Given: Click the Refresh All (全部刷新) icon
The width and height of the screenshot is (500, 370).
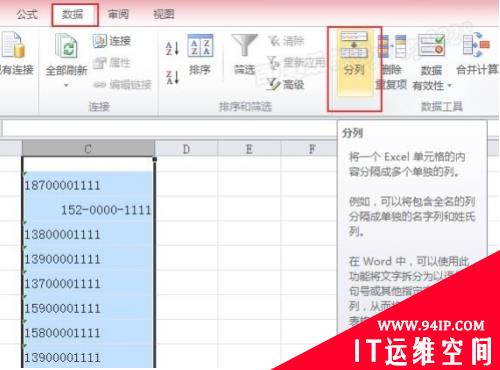Looking at the screenshot, I should (66, 47).
